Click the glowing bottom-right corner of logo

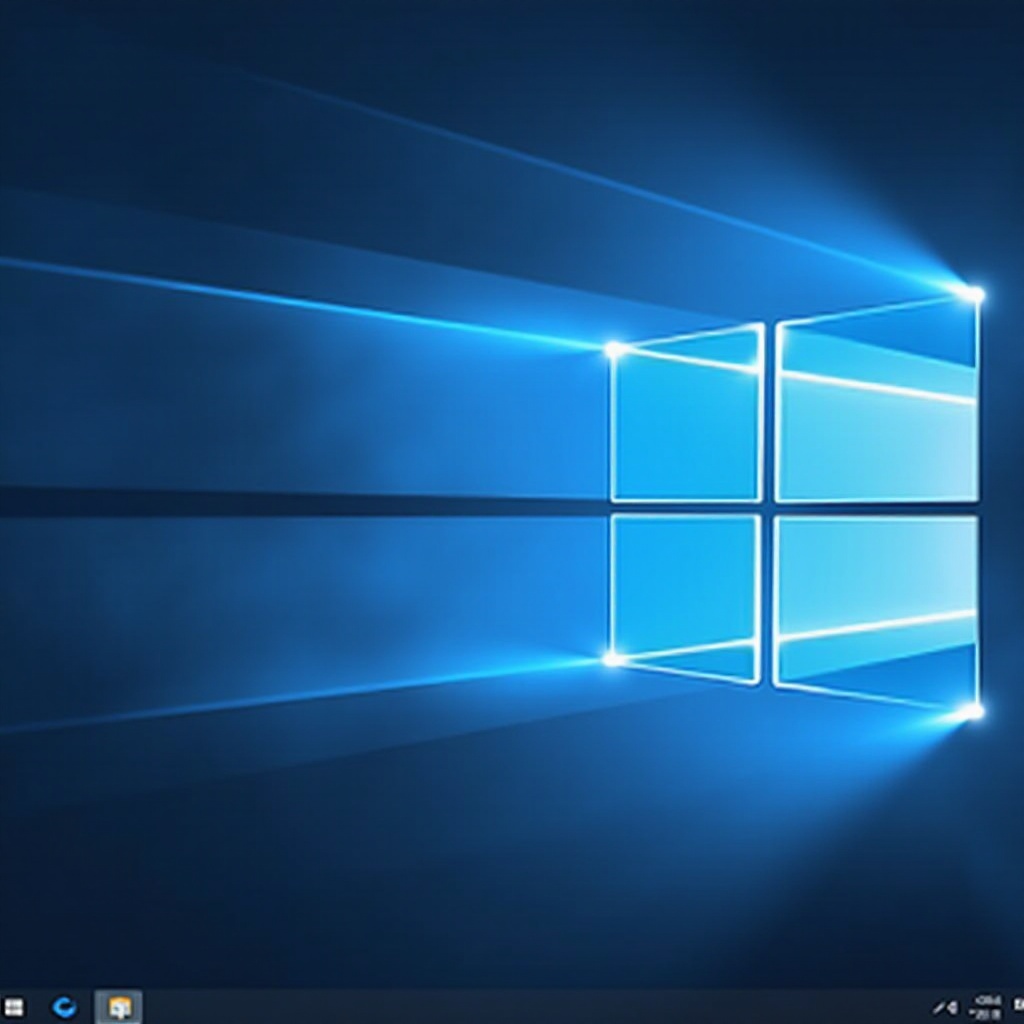(971, 711)
